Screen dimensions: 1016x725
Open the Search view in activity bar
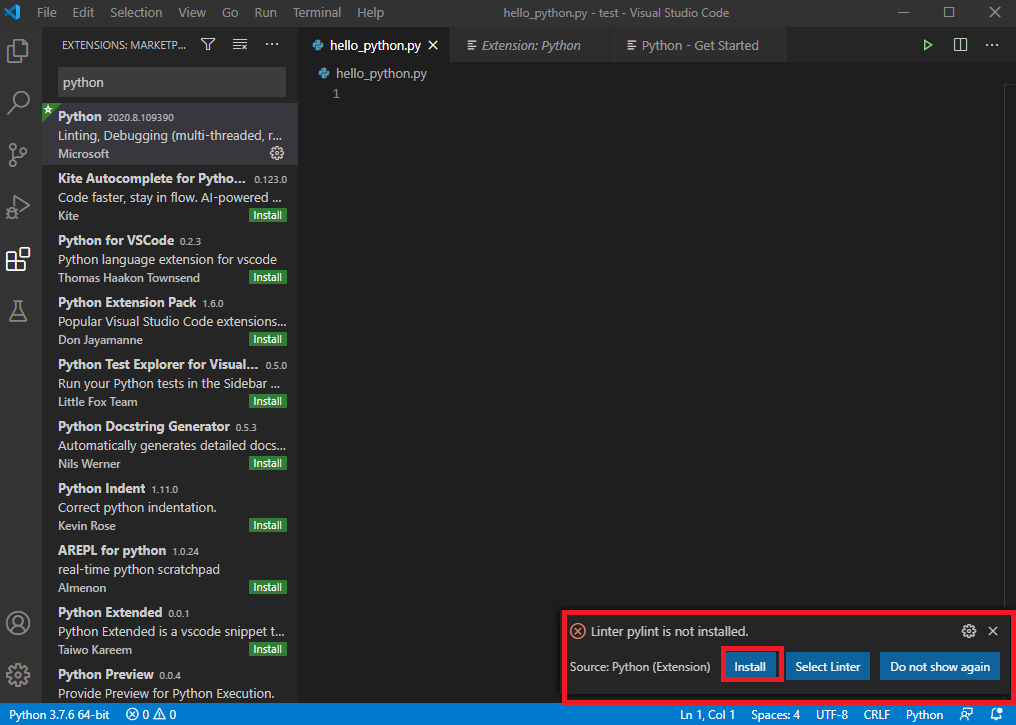[x=18, y=102]
